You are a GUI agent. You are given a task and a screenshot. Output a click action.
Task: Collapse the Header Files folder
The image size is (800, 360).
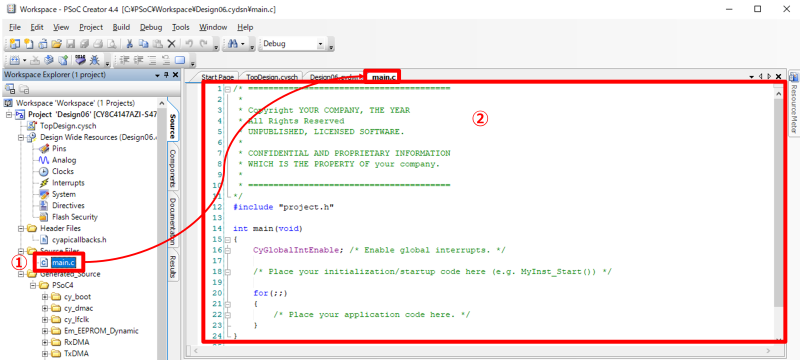click(21, 228)
